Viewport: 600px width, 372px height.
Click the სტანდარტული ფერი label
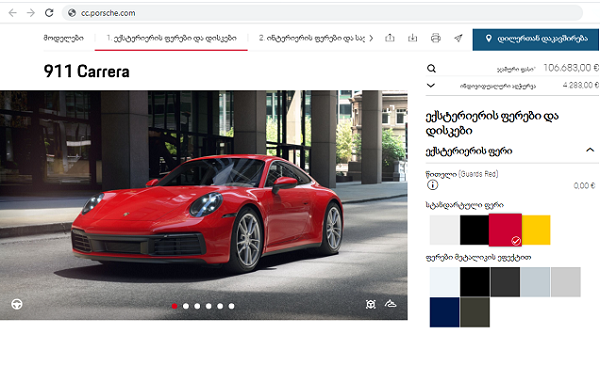tap(465, 205)
